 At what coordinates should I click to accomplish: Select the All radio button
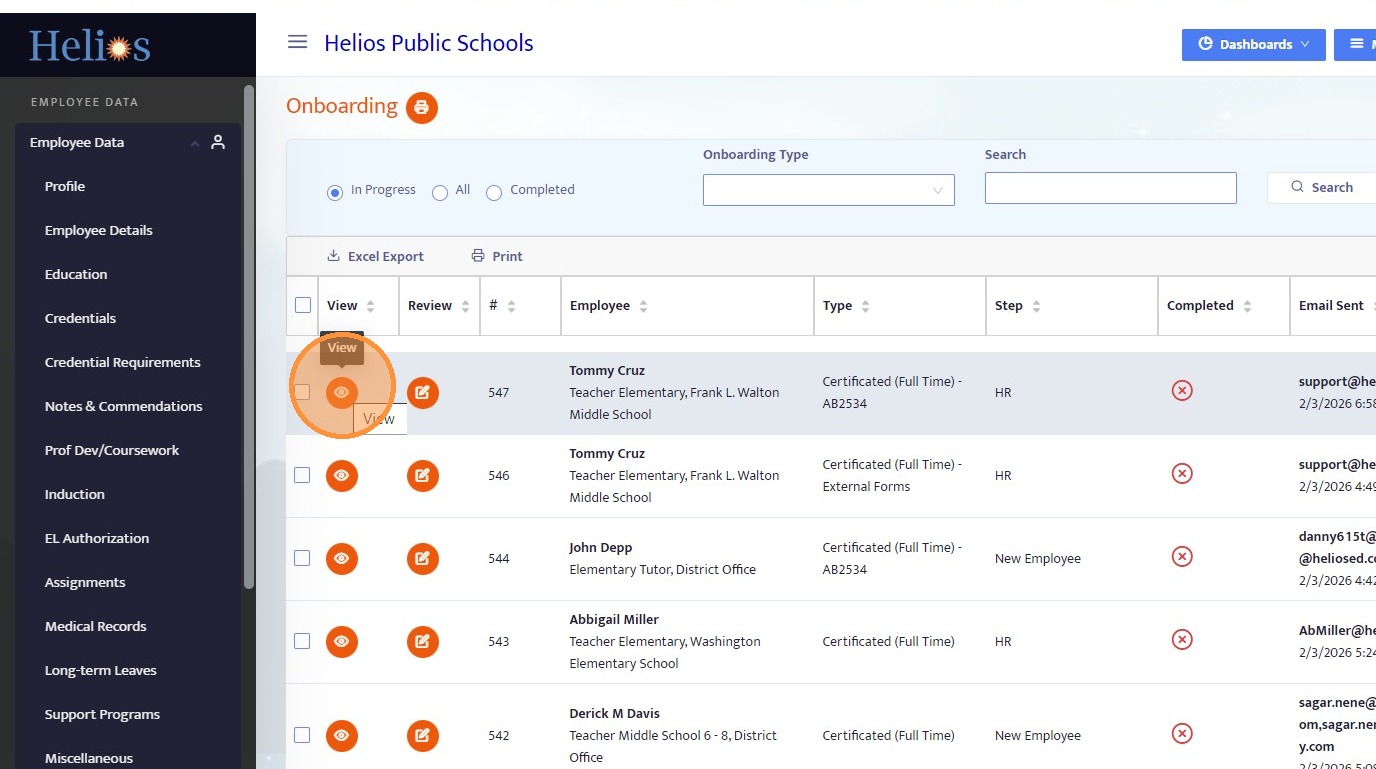pyautogui.click(x=440, y=193)
